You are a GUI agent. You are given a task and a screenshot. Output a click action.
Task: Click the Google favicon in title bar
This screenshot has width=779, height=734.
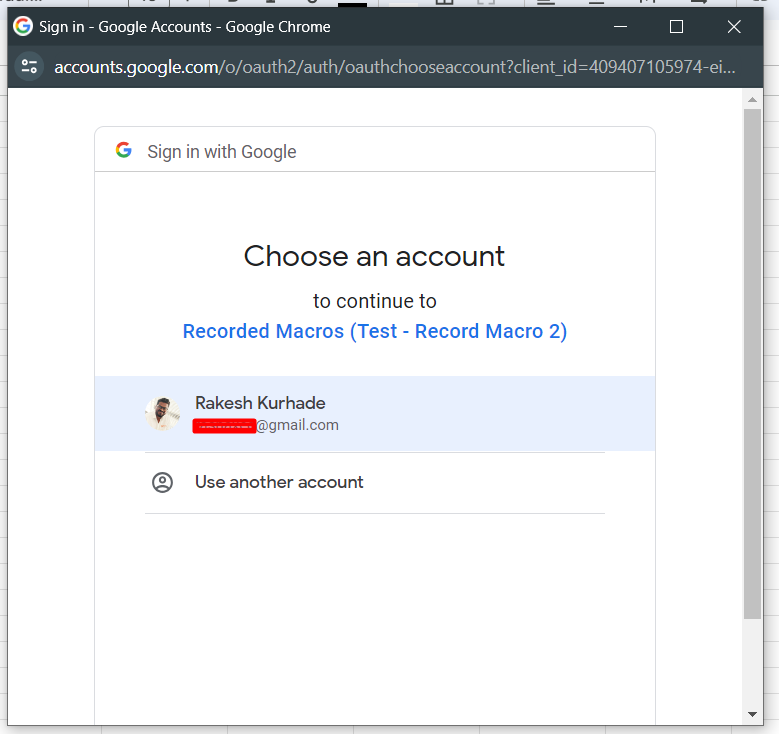pos(23,26)
